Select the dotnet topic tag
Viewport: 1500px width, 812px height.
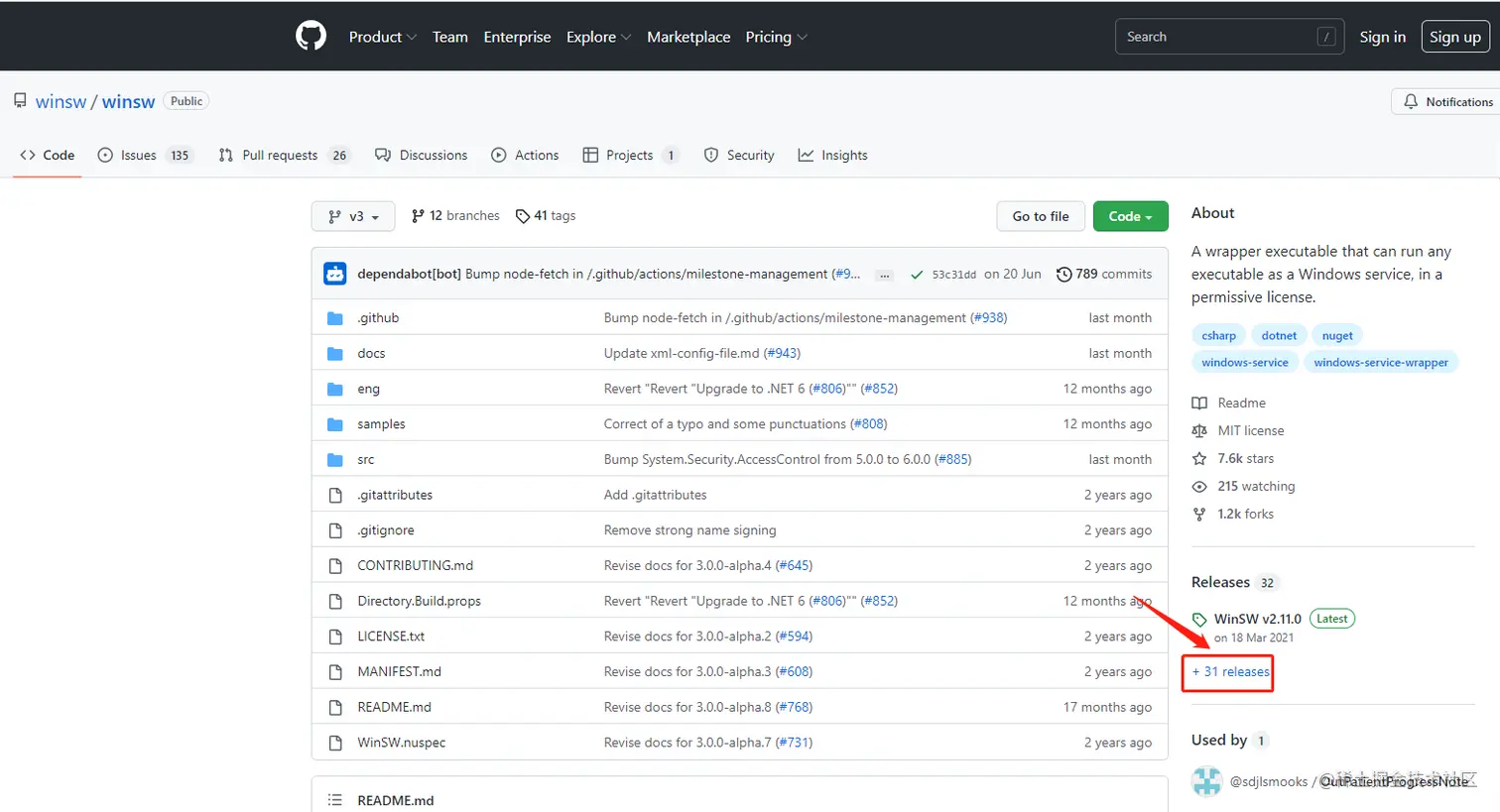tap(1279, 335)
